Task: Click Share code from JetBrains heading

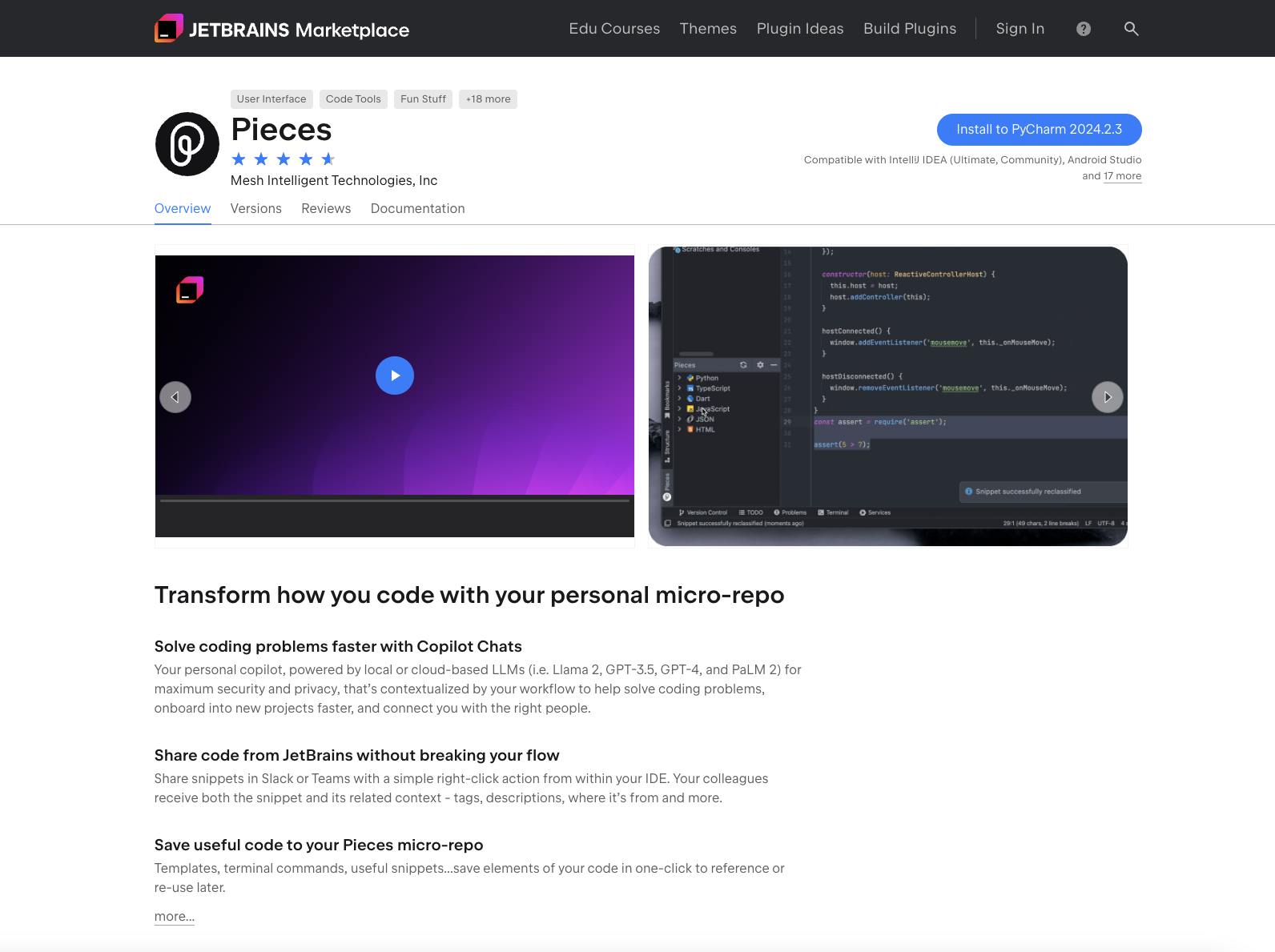Action: 356,755
